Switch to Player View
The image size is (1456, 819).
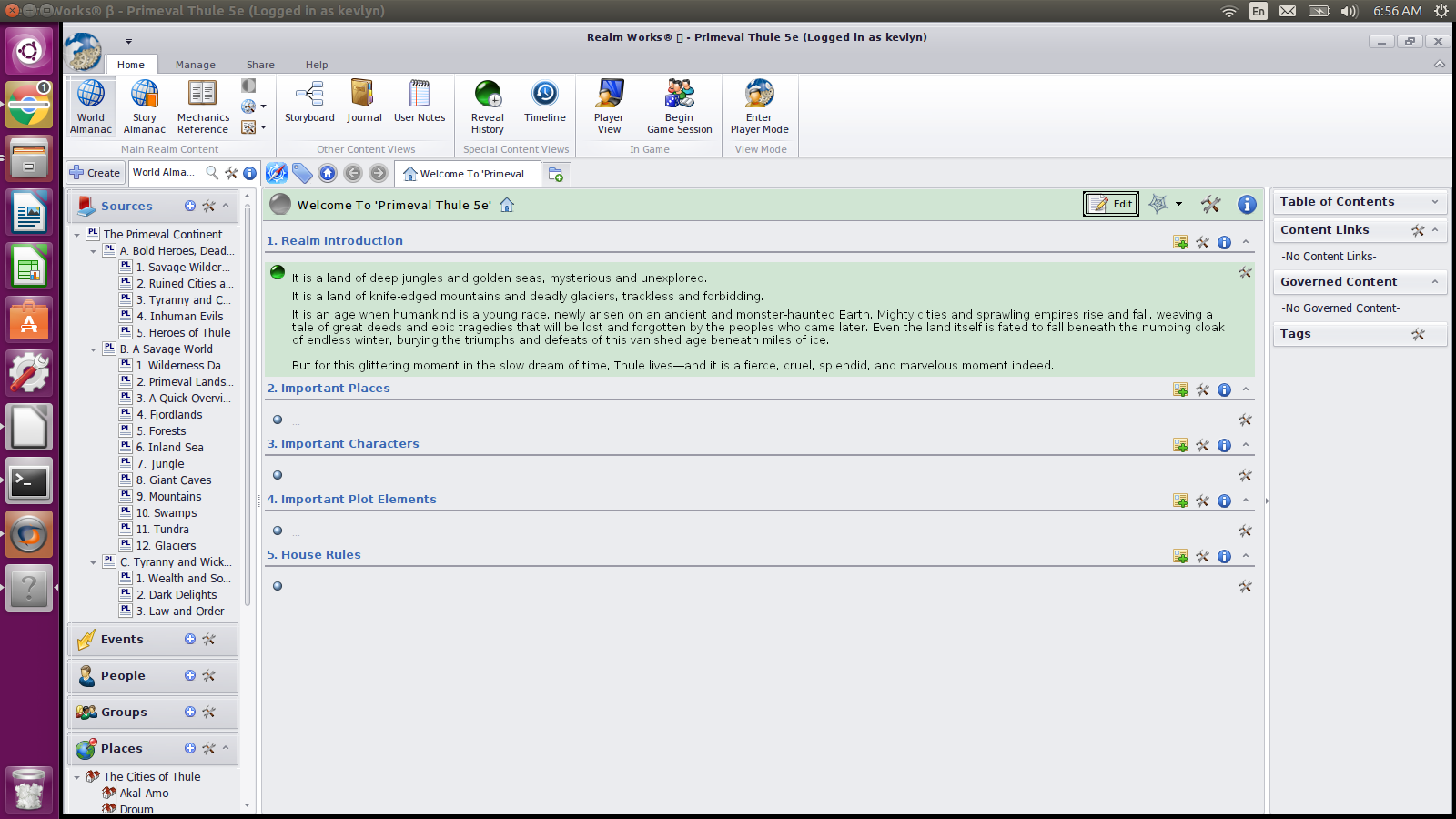pyautogui.click(x=609, y=106)
